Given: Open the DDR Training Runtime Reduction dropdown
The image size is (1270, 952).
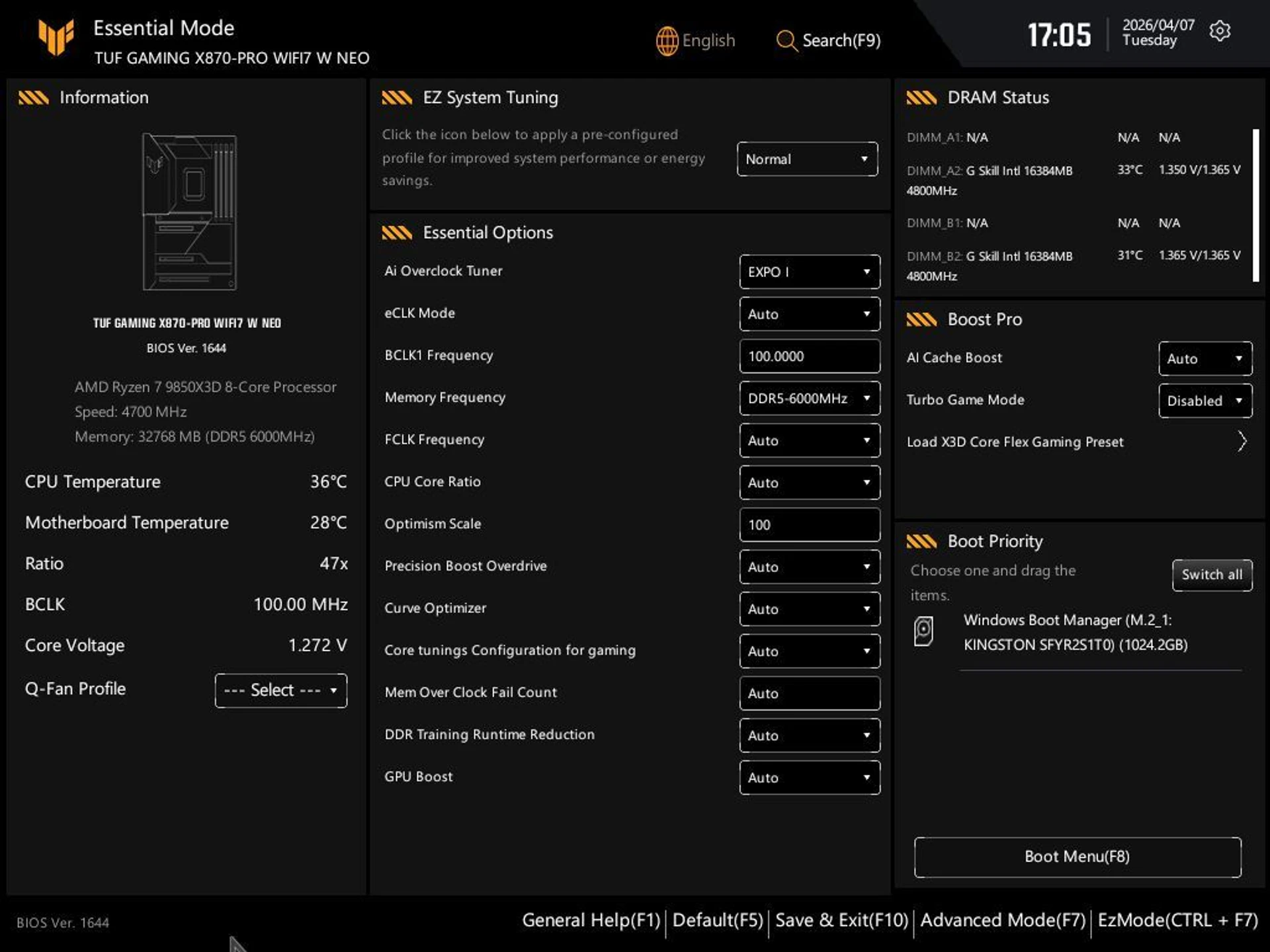Looking at the screenshot, I should [x=810, y=735].
